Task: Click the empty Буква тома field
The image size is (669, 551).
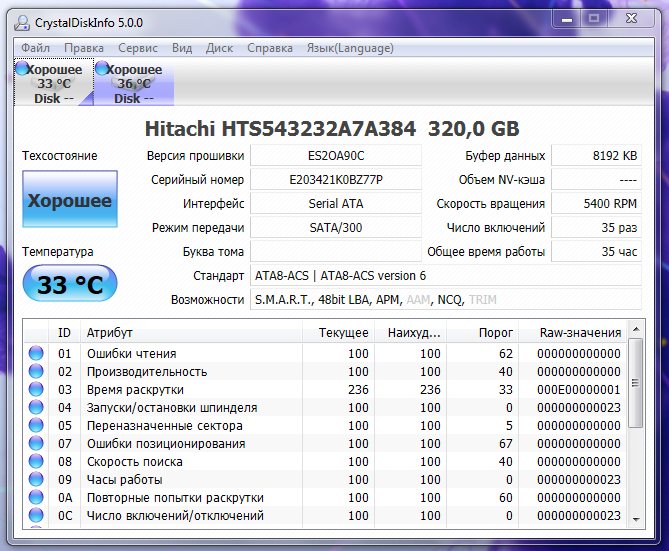Action: click(336, 251)
